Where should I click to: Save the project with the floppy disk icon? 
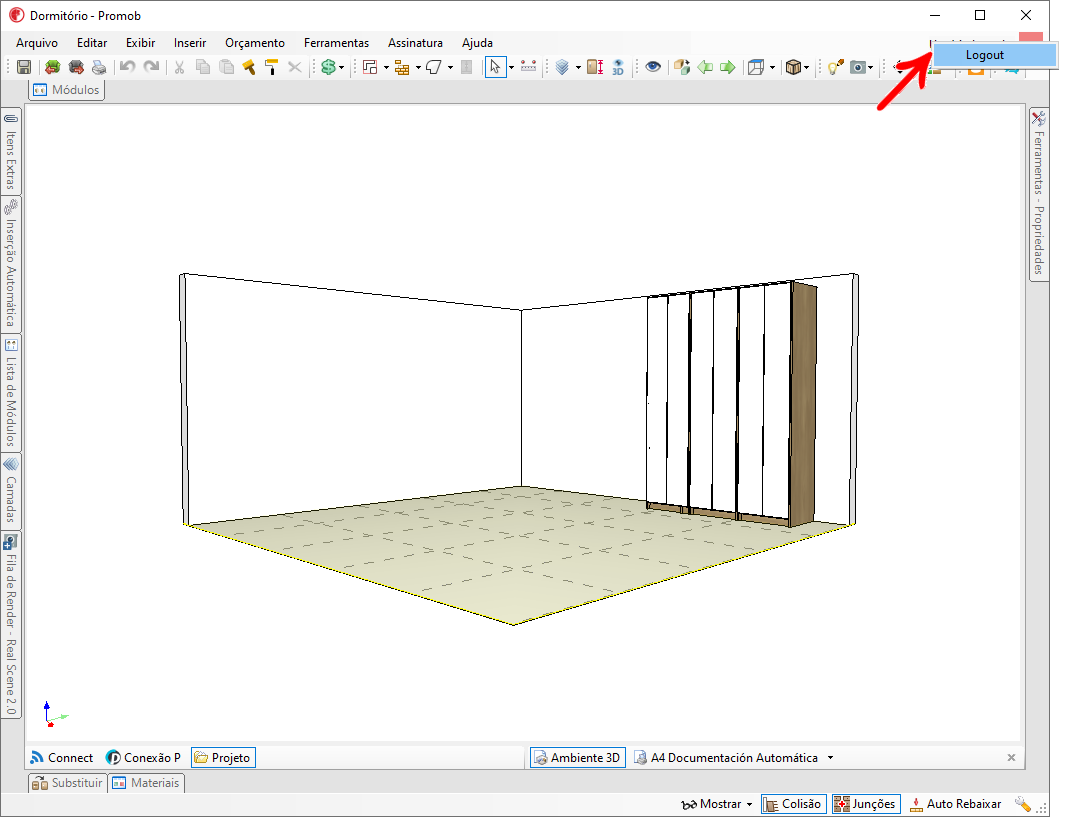tap(24, 67)
